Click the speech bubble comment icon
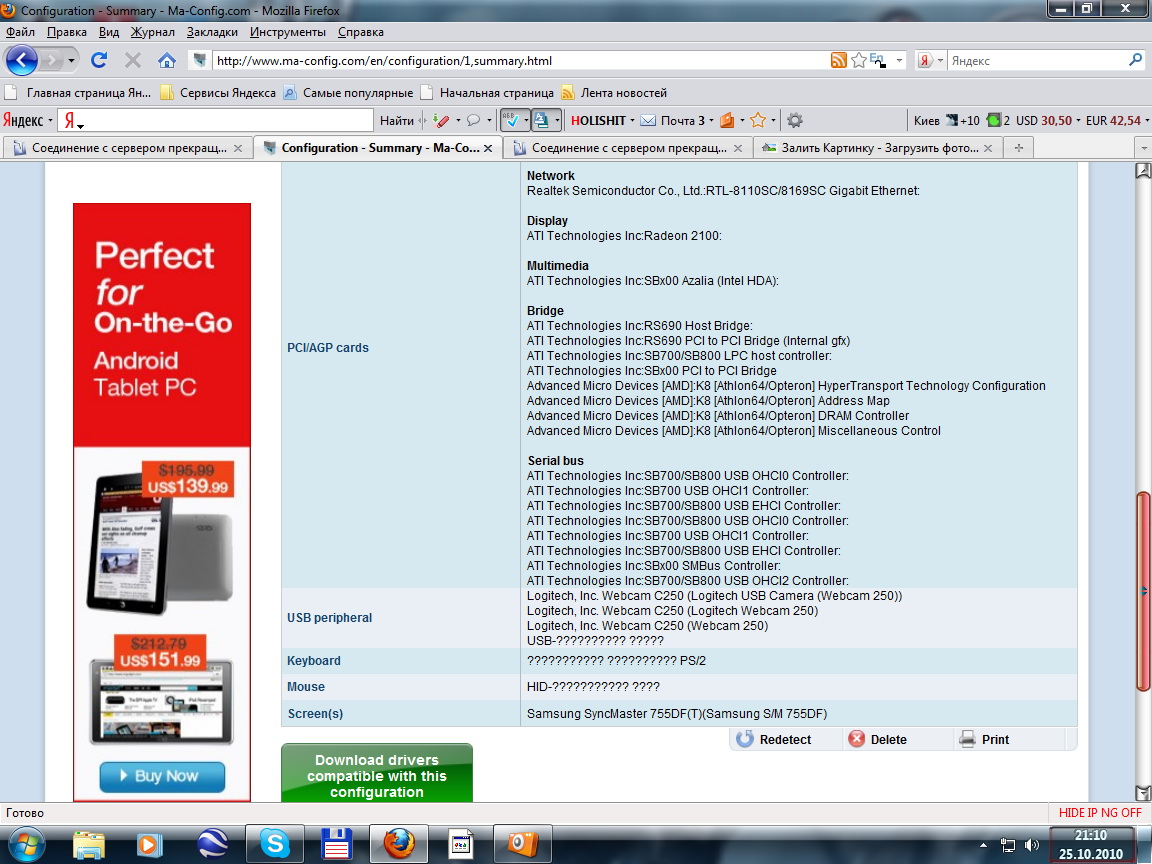Viewport: 1152px width, 864px height. [474, 120]
